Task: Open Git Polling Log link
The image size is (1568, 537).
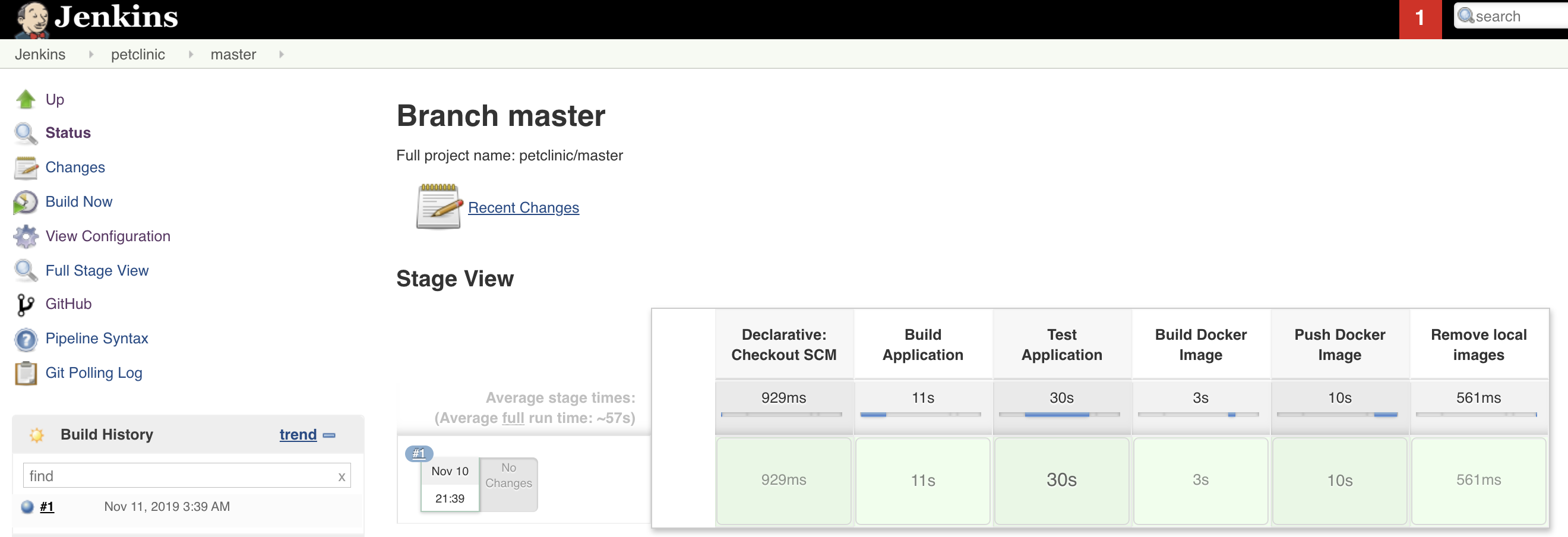Action: pos(94,372)
